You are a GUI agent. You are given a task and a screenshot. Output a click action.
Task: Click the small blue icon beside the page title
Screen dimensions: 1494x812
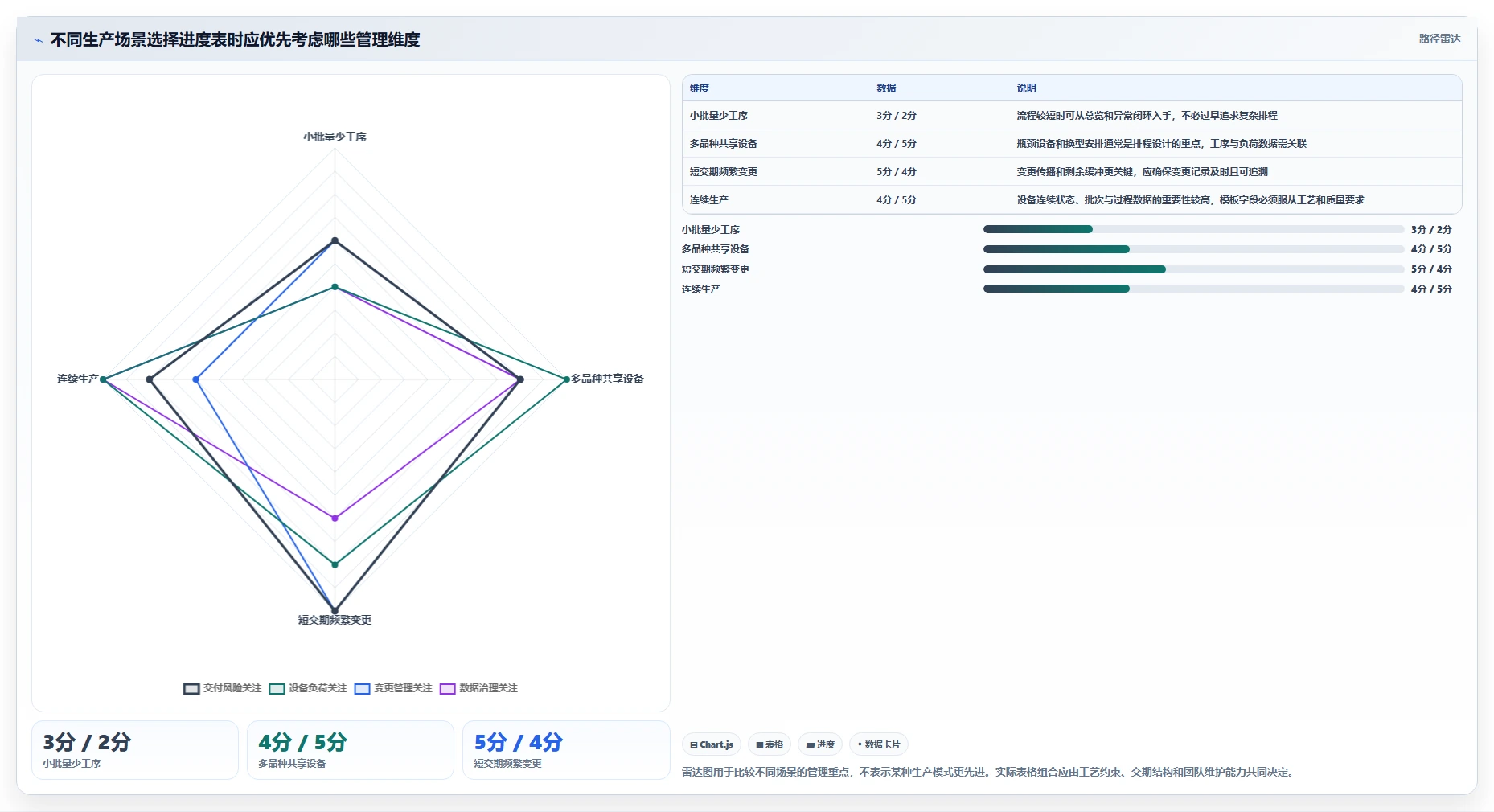click(x=38, y=40)
